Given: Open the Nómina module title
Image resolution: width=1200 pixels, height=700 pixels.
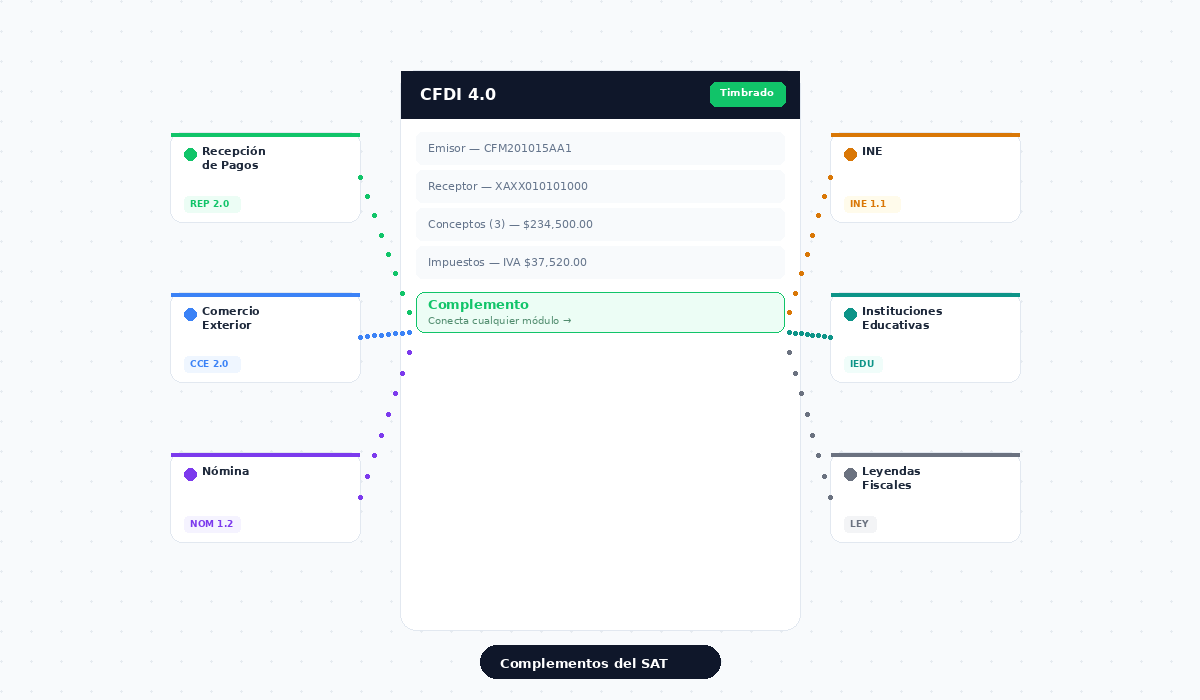Looking at the screenshot, I should [x=226, y=471].
